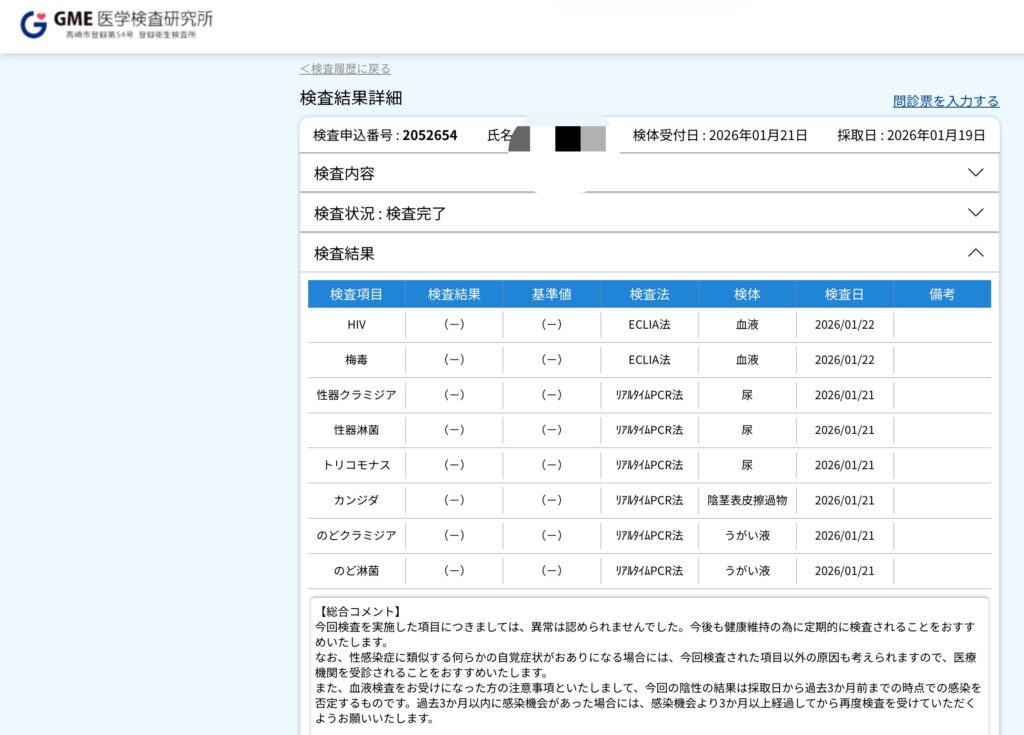Select the 性器クラミジア test item cell
The image size is (1024, 735).
click(x=357, y=395)
